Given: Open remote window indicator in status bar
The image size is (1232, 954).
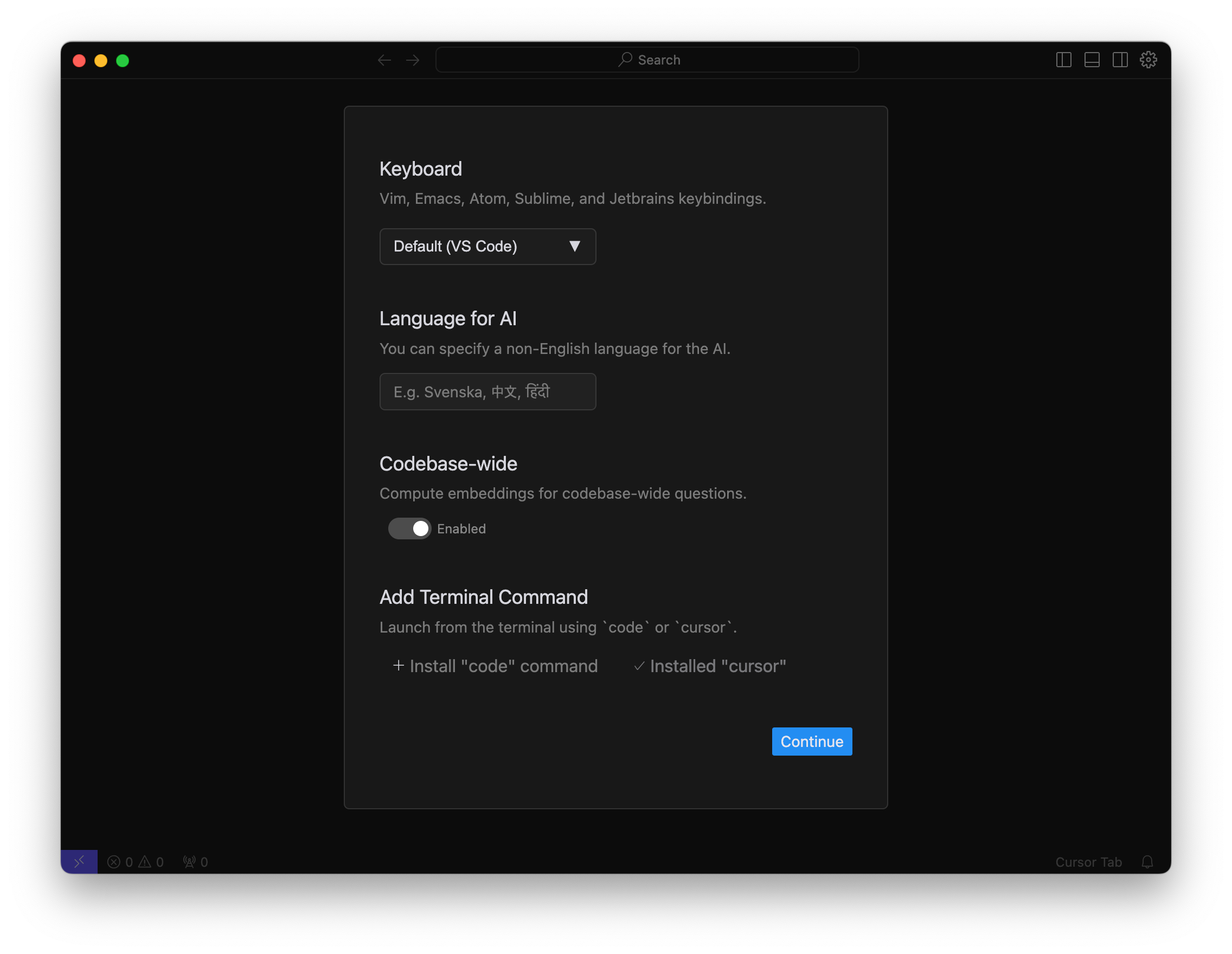Looking at the screenshot, I should coord(79,861).
